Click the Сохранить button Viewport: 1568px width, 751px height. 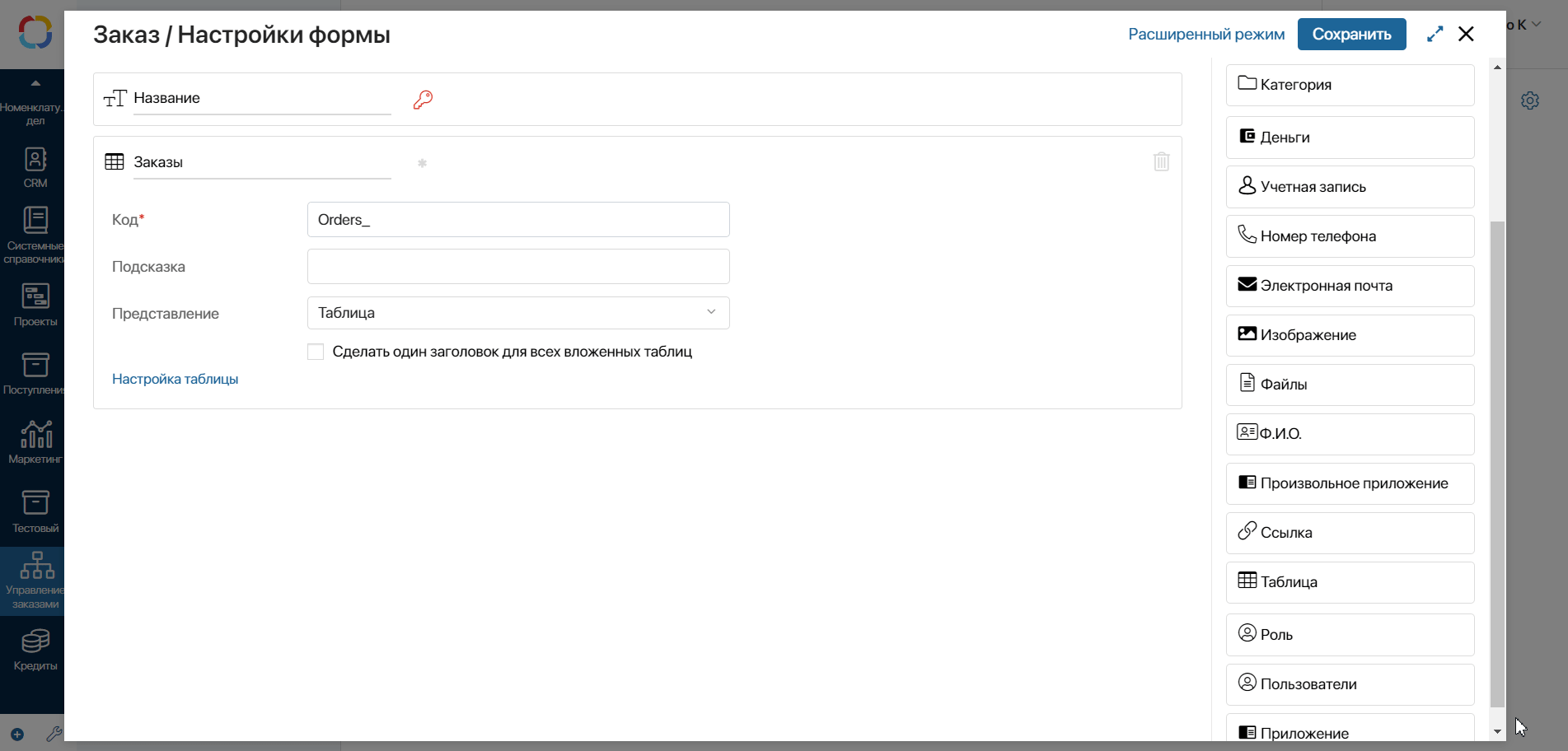click(x=1351, y=35)
